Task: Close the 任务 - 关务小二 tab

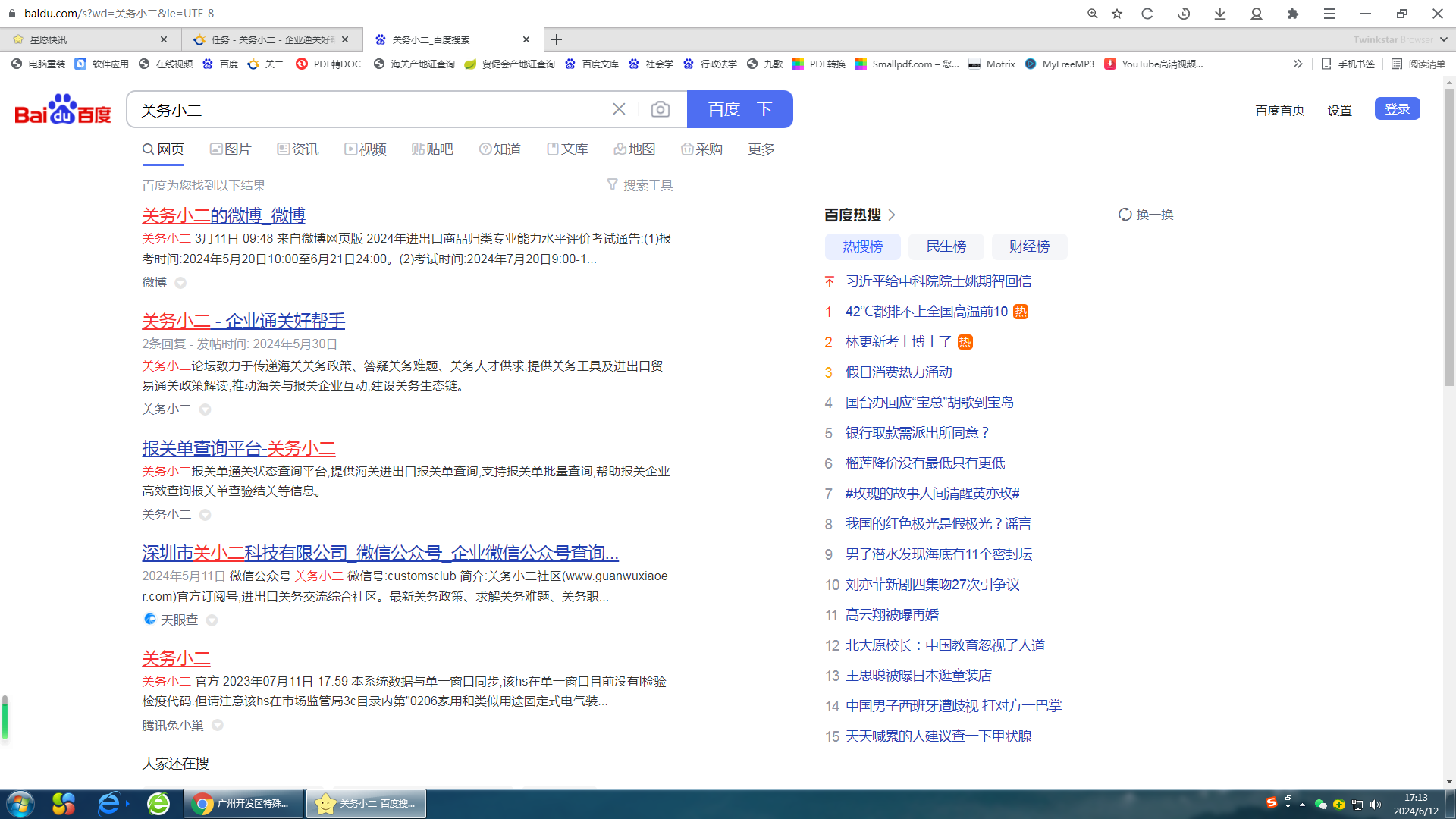Action: [345, 39]
